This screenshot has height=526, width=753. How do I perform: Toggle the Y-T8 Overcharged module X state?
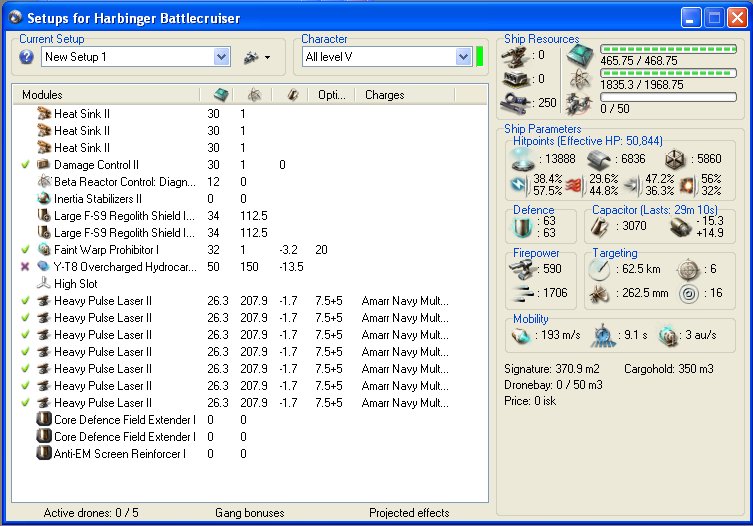(x=25, y=266)
